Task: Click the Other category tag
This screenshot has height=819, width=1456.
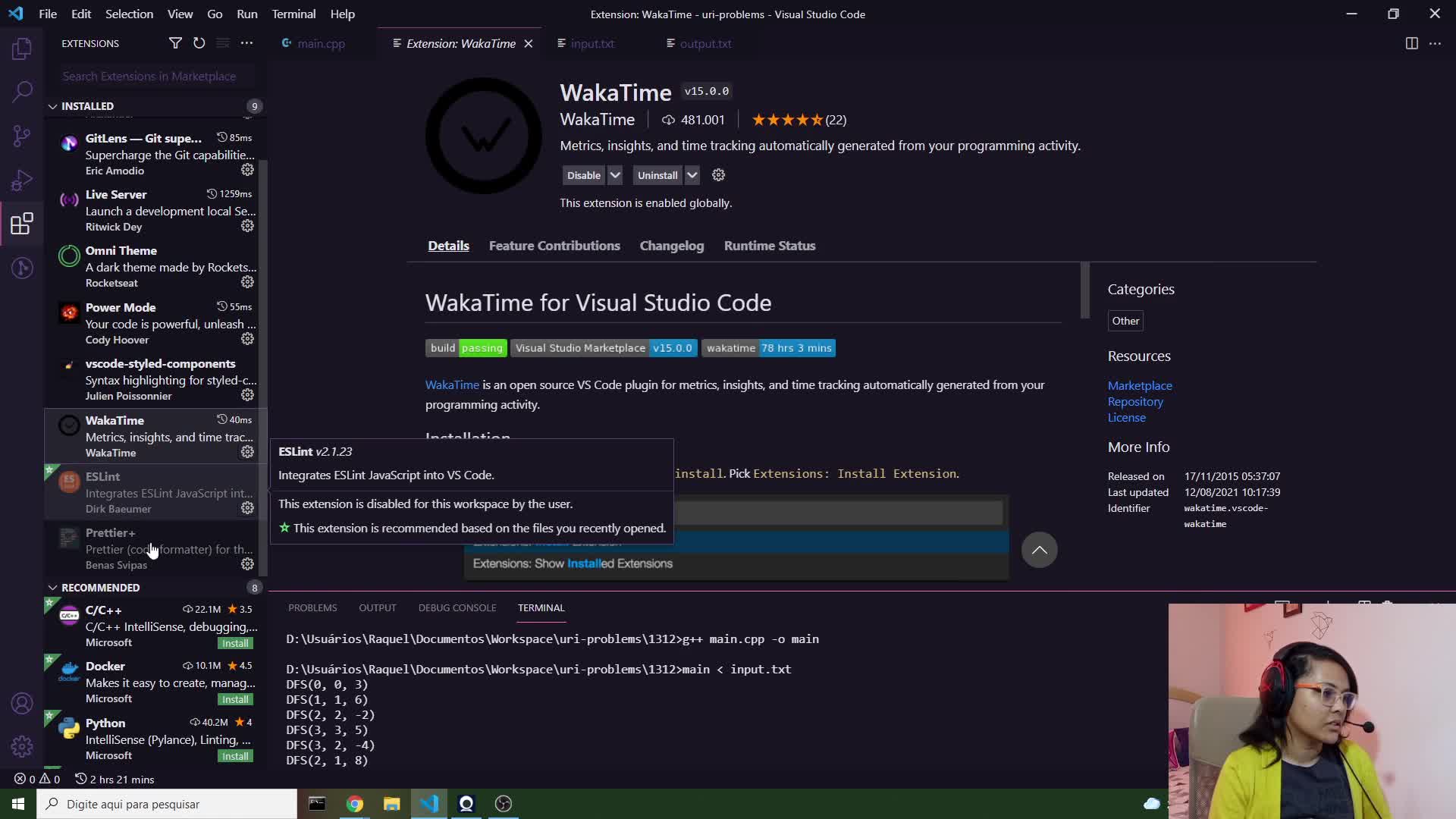Action: [1125, 321]
